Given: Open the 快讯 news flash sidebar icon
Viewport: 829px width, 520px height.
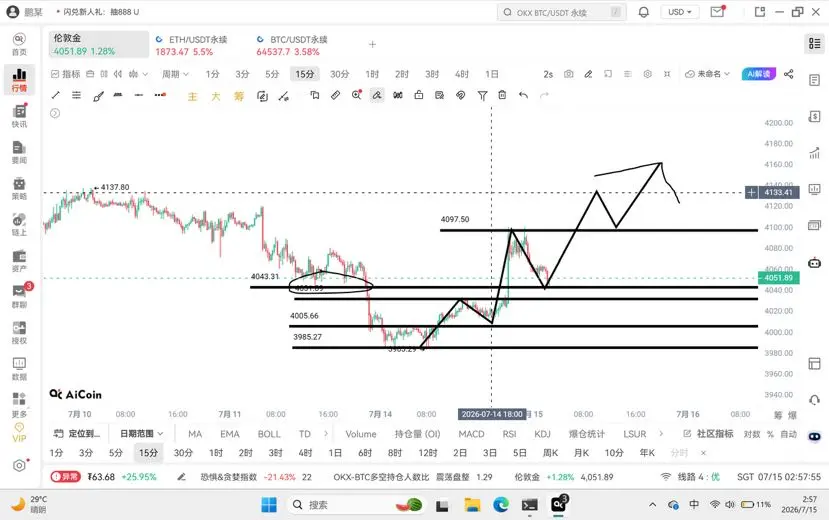Looking at the screenshot, I should coord(20,116).
